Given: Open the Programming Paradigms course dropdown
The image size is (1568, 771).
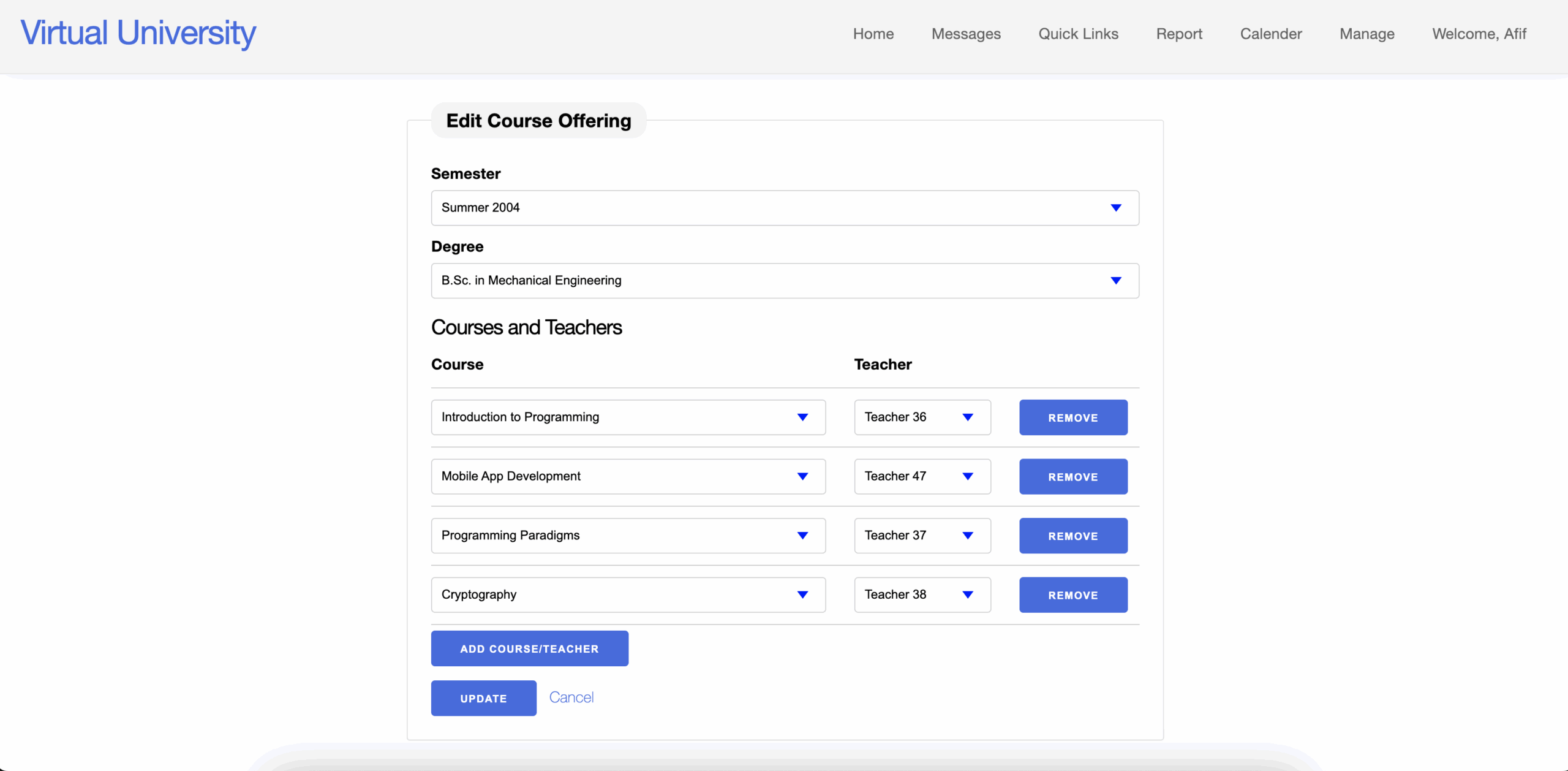Looking at the screenshot, I should (628, 536).
